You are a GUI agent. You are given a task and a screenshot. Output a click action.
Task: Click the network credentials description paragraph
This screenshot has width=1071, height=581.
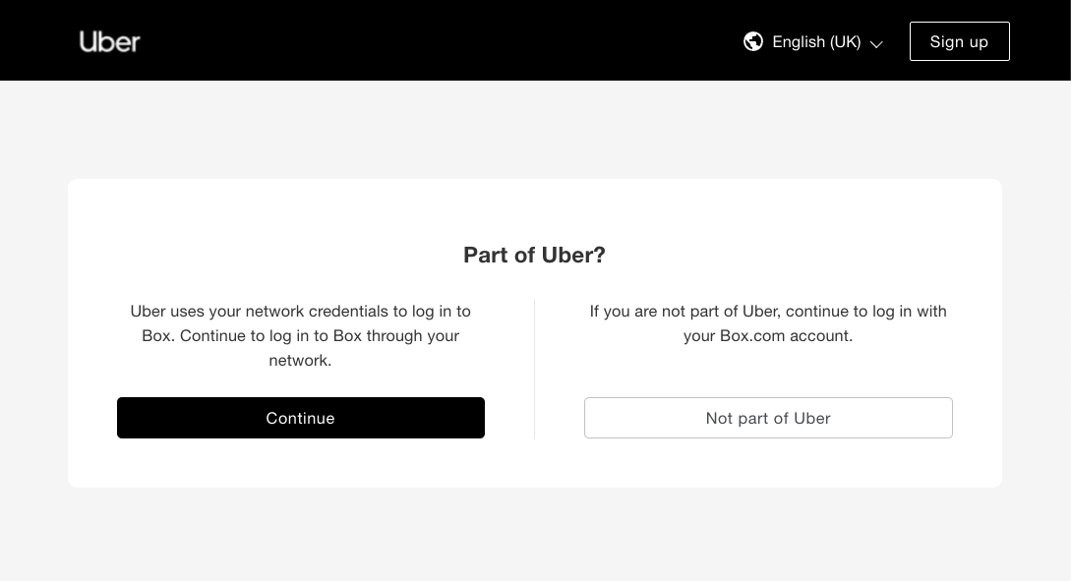pyautogui.click(x=300, y=336)
